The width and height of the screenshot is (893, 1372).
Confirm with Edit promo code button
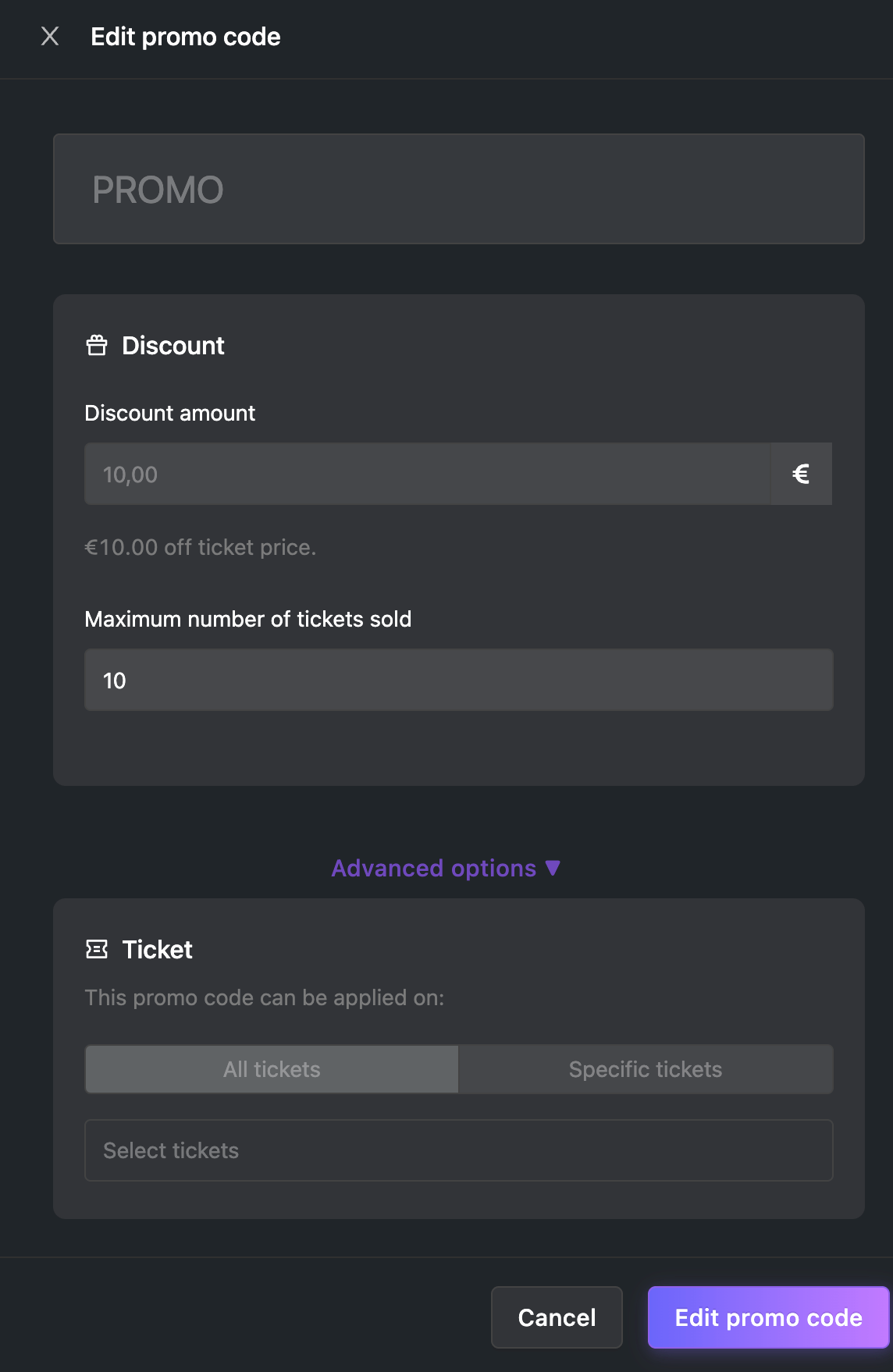768,1317
